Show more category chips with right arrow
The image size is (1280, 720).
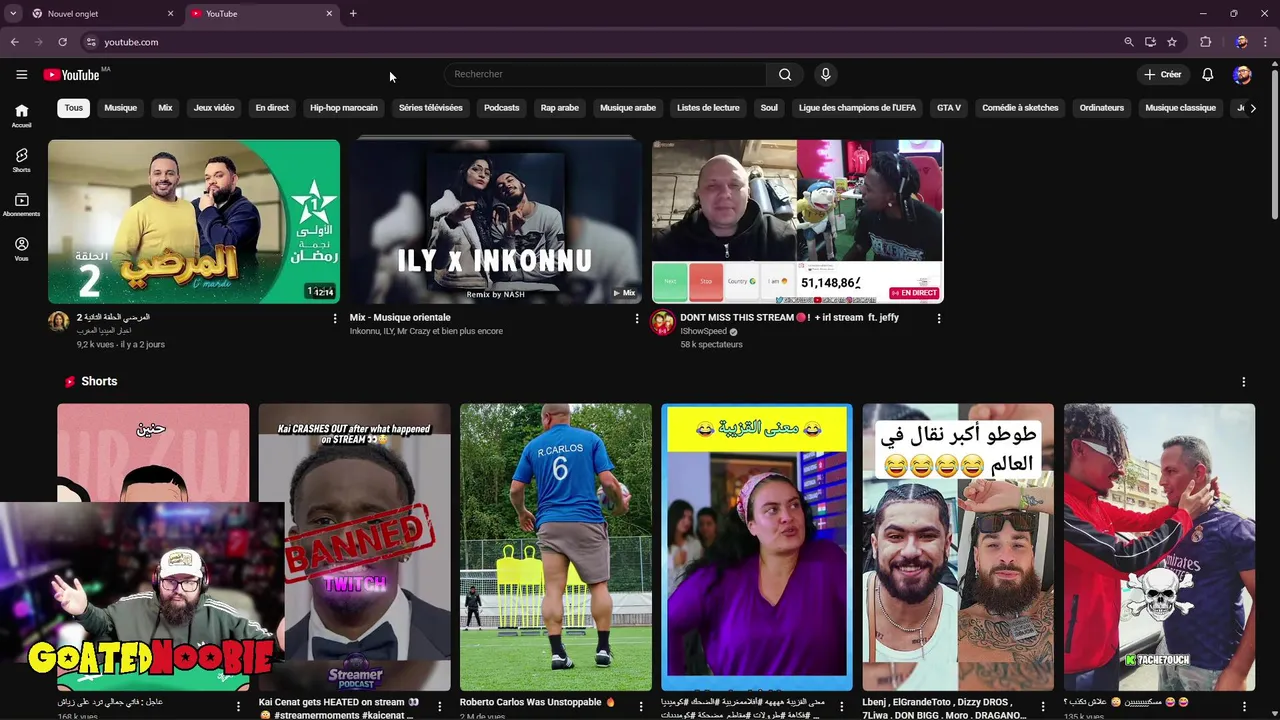point(1253,108)
